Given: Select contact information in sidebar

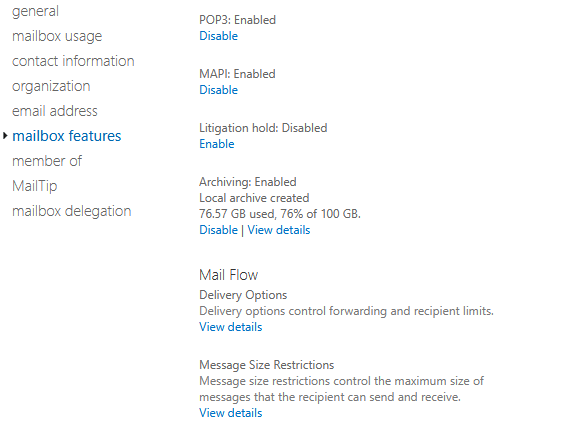Looking at the screenshot, I should [x=73, y=61].
